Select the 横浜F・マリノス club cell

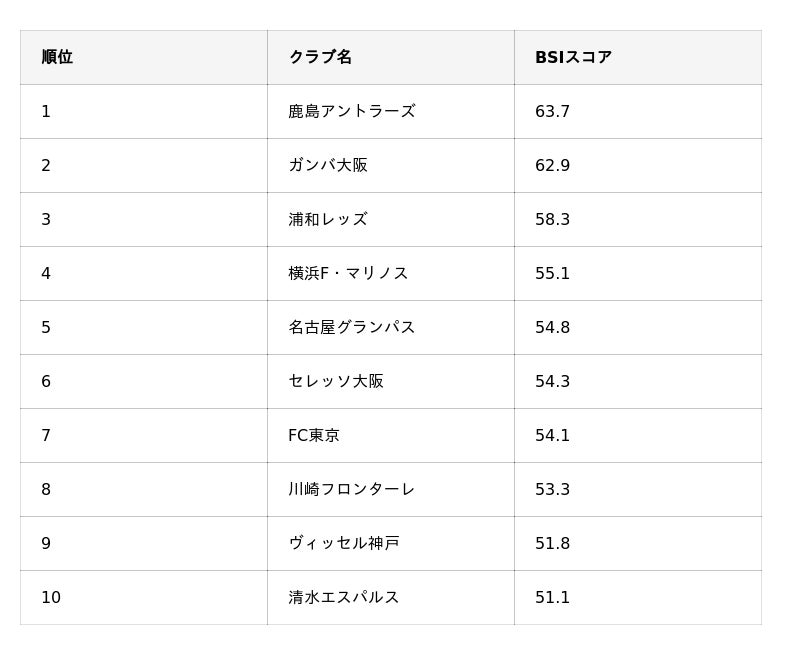point(391,273)
